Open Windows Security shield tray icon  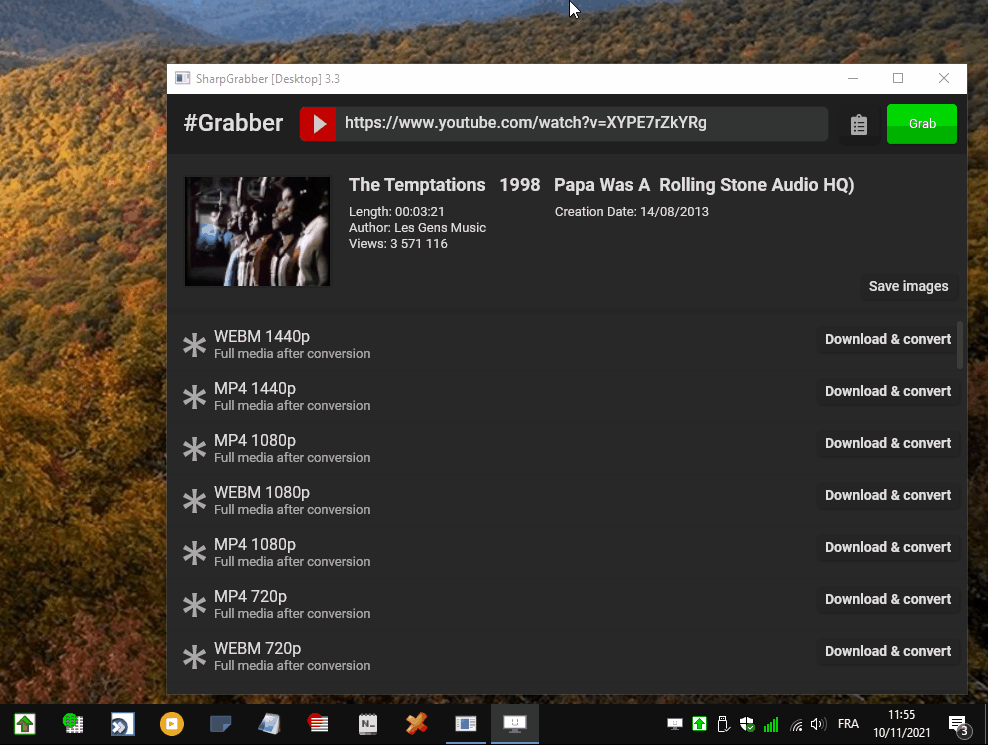[747, 724]
